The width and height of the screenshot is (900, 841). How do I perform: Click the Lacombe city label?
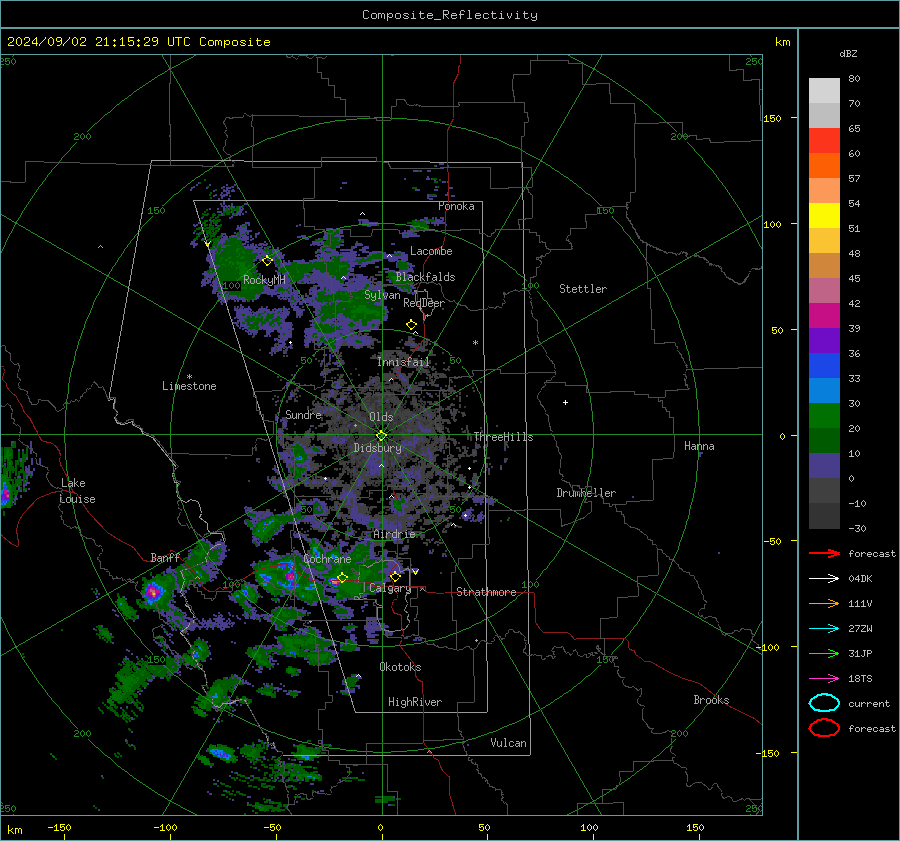(431, 251)
